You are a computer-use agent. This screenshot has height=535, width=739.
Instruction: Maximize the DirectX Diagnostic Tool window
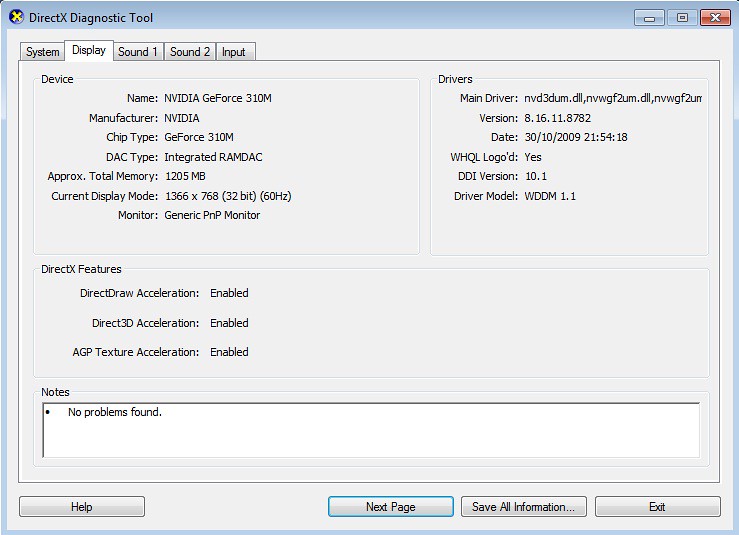tap(682, 18)
